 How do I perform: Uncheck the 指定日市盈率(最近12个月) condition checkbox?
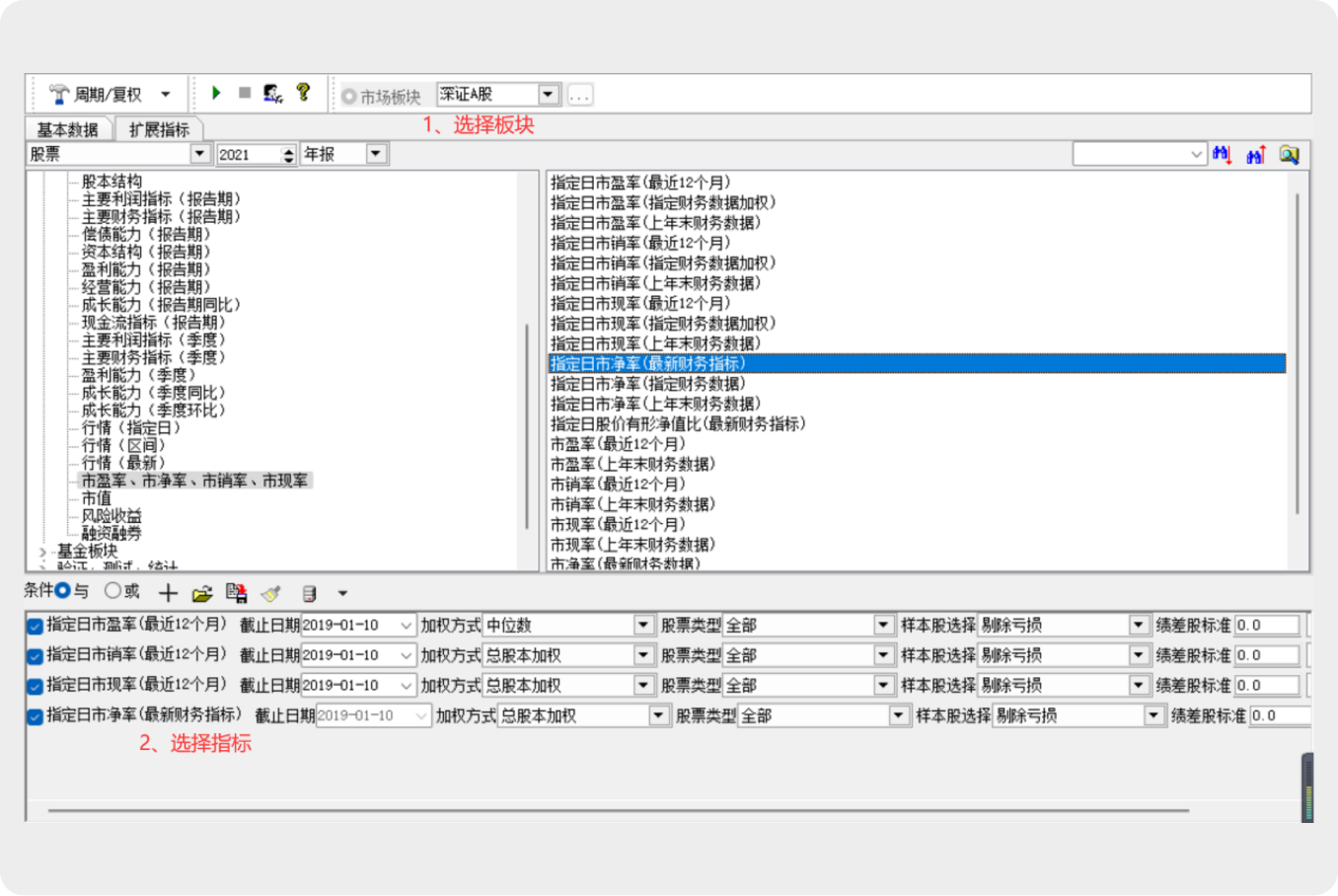(36, 626)
